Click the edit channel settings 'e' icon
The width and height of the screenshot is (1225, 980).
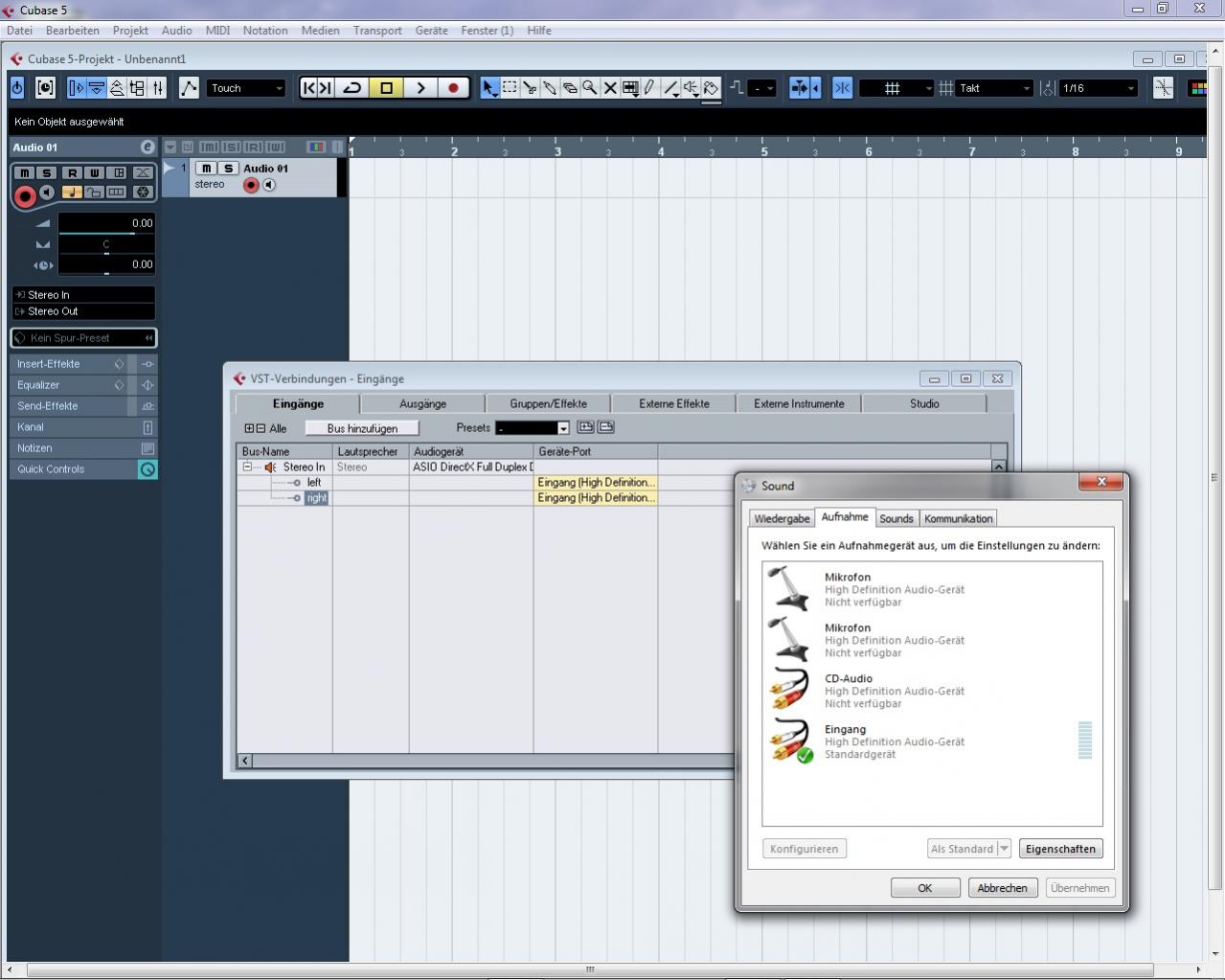click(x=147, y=147)
